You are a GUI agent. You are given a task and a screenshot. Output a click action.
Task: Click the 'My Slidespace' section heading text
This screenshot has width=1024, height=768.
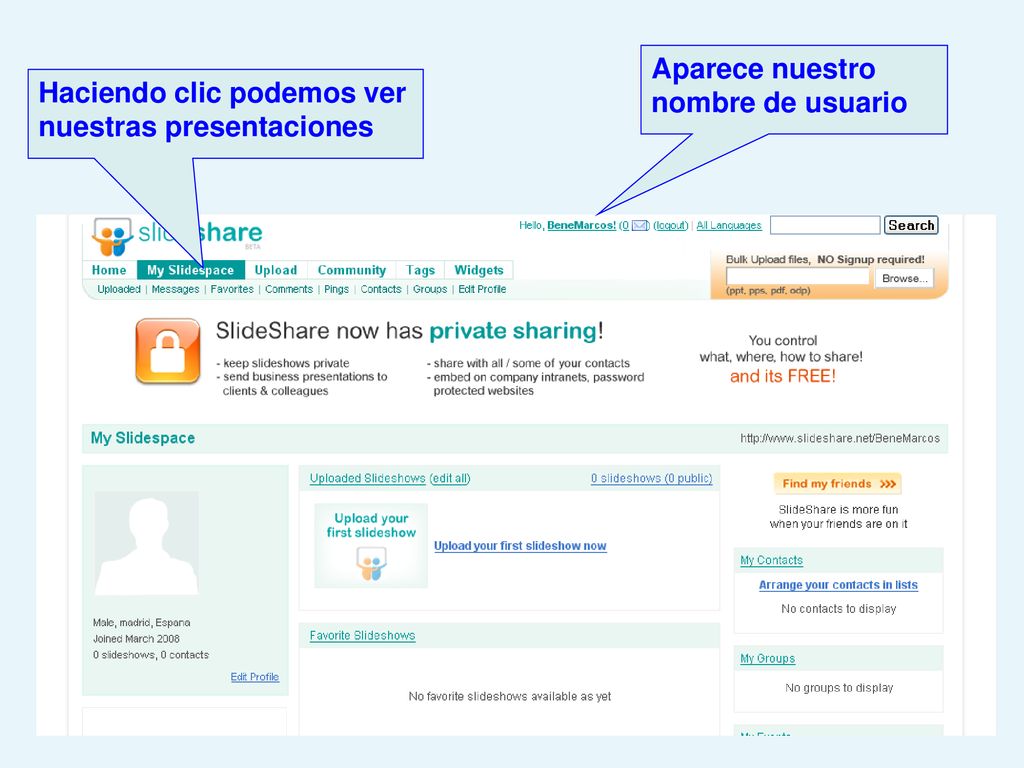pos(143,438)
